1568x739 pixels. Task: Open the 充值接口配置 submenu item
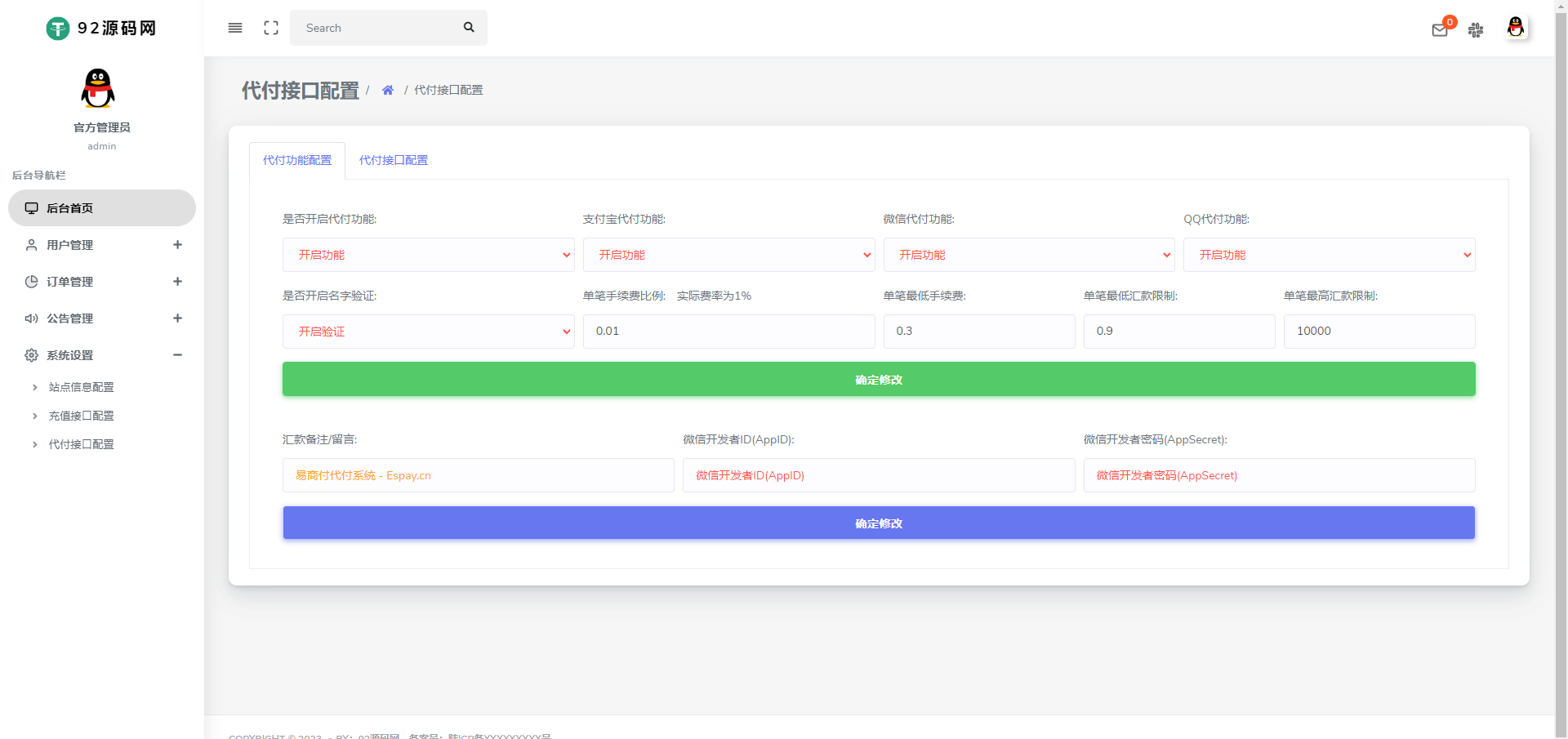click(x=81, y=416)
